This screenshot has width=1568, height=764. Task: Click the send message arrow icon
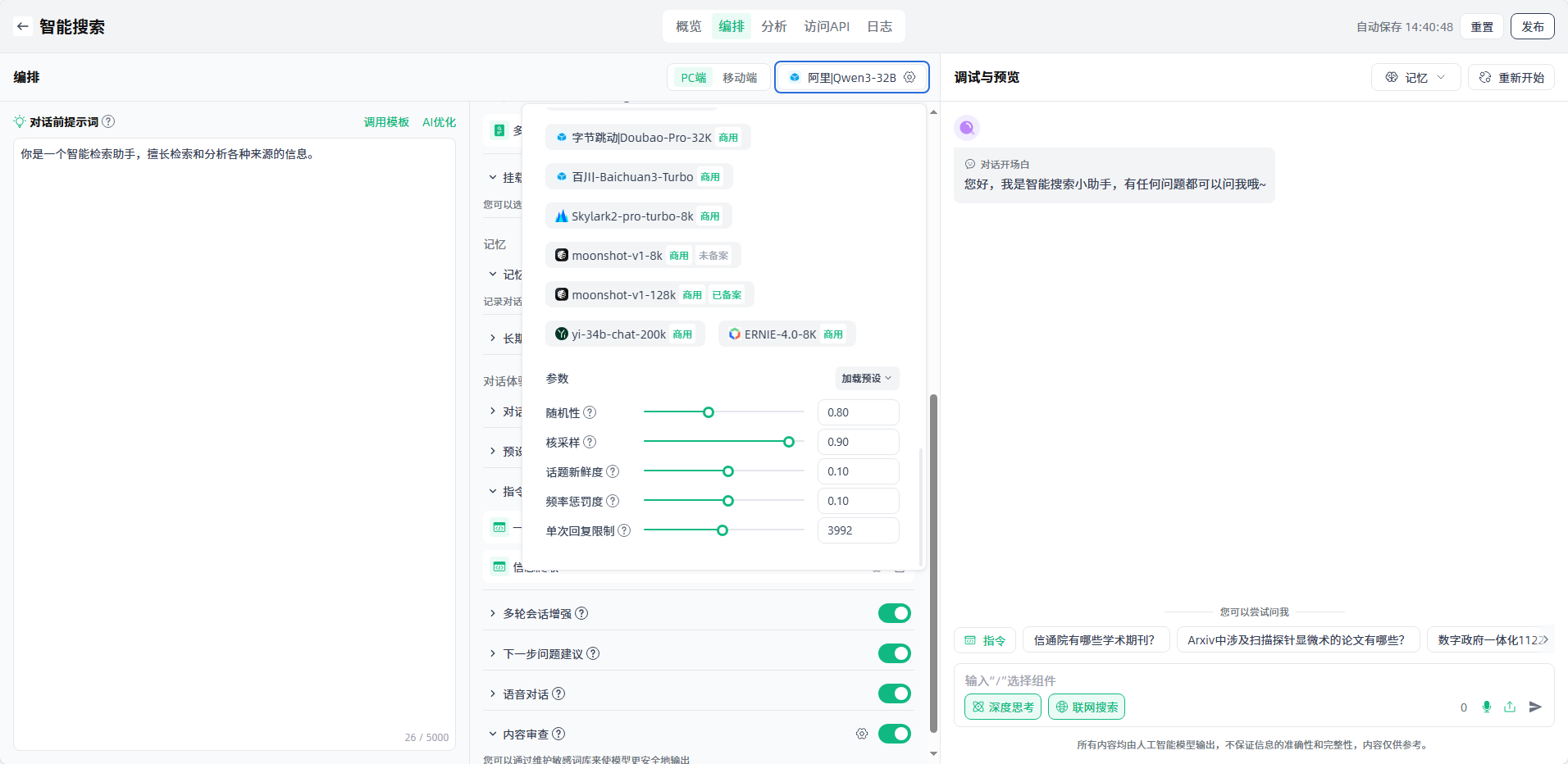(1535, 707)
